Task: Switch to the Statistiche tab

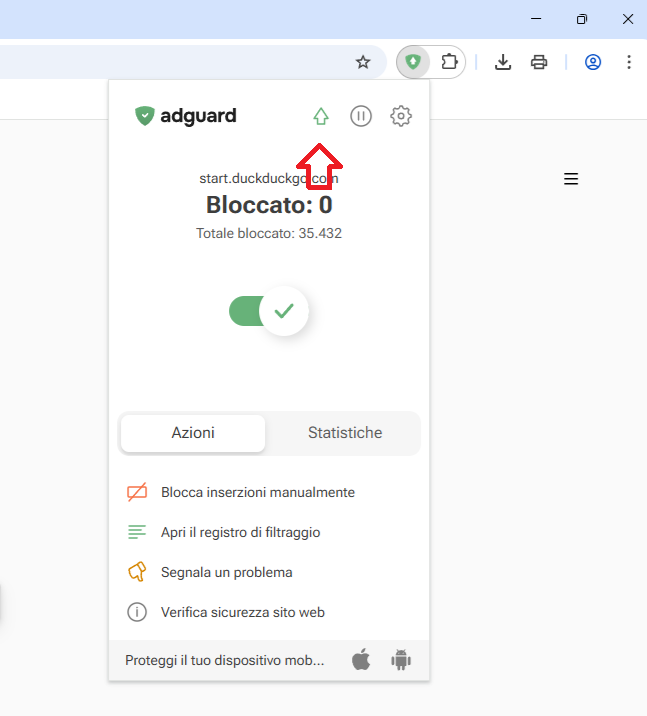Action: [x=345, y=433]
